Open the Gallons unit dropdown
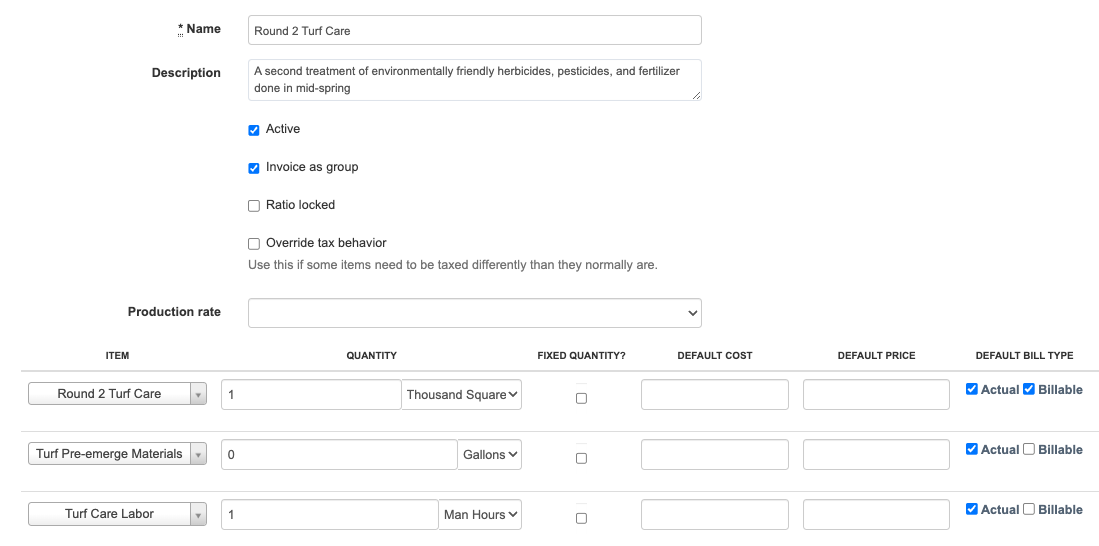The height and width of the screenshot is (546, 1099). click(x=490, y=455)
